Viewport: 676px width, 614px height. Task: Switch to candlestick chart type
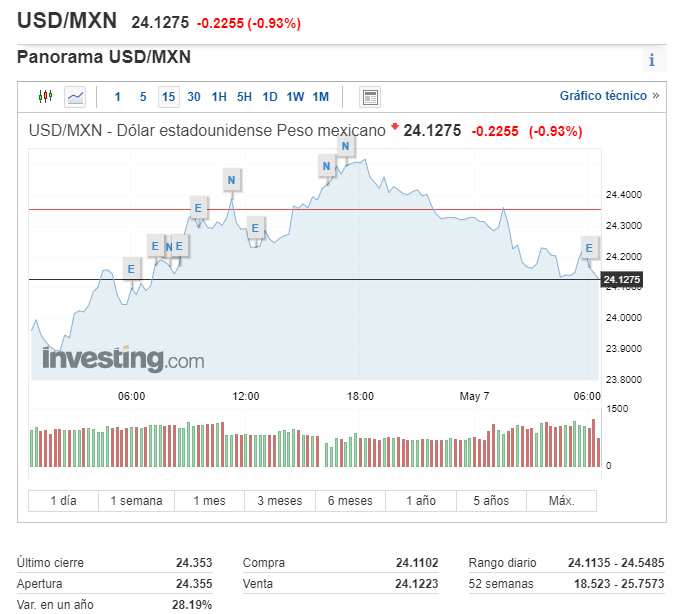(44, 97)
